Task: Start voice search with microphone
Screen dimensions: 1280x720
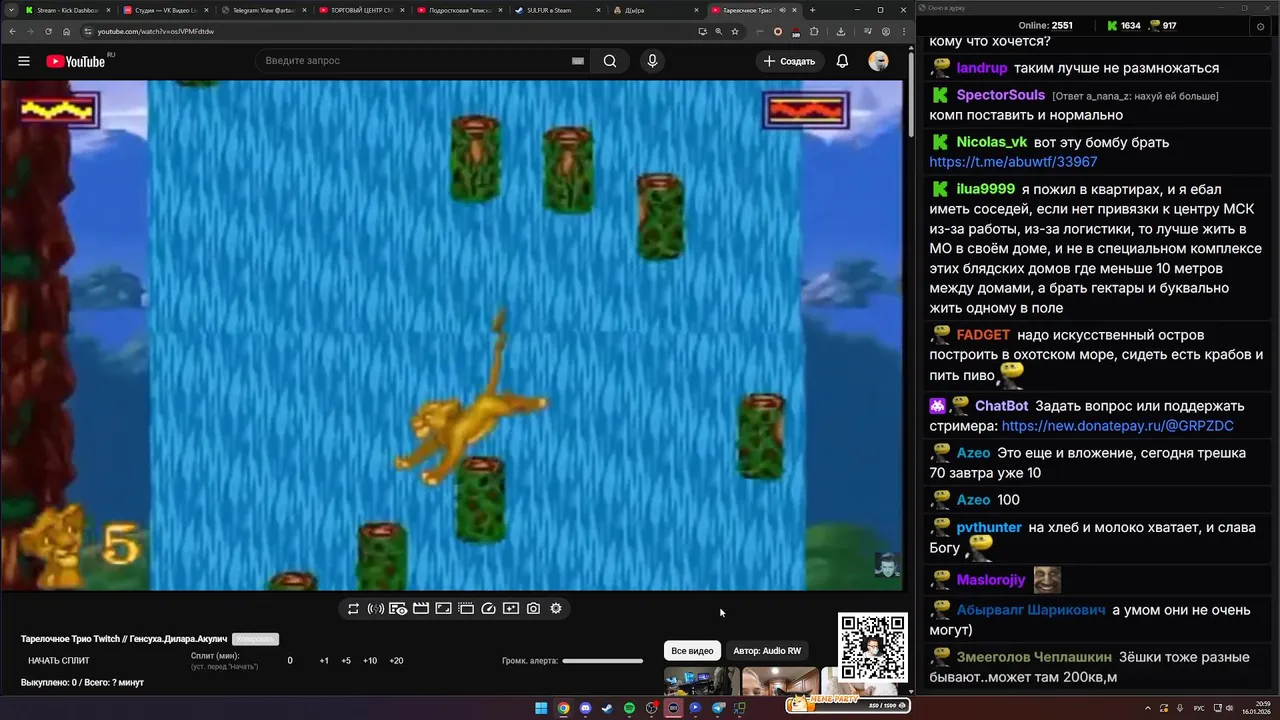Action: point(652,61)
